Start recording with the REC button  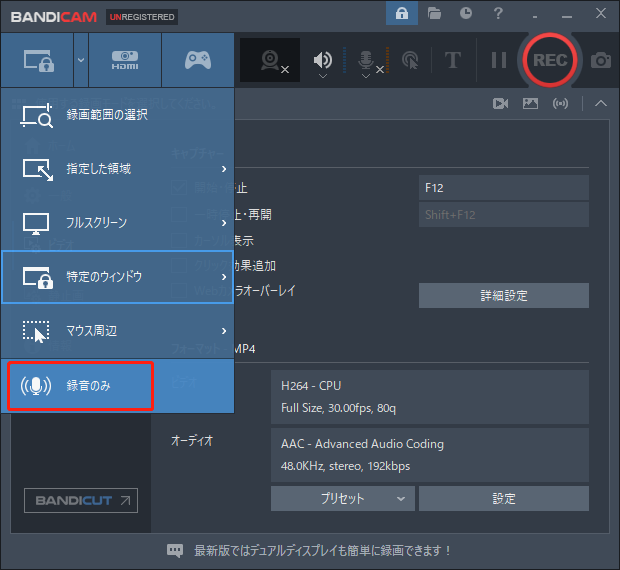[550, 60]
